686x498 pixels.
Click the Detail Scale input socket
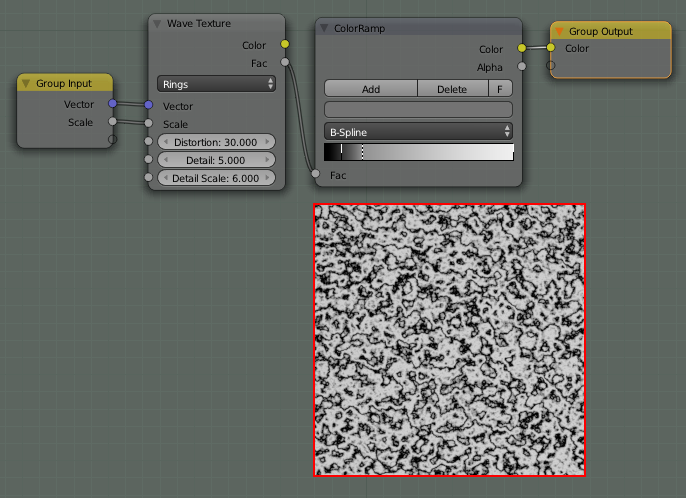click(x=148, y=177)
